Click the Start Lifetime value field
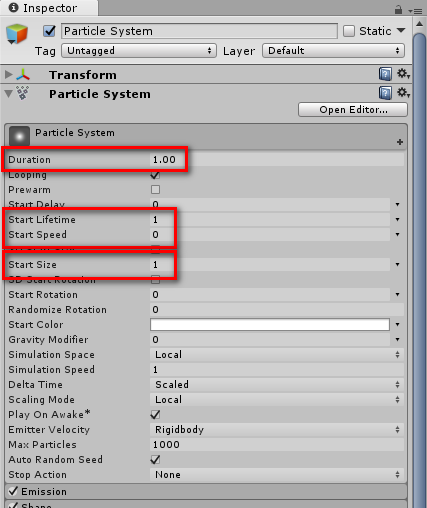Screen dimensions: 427x508 270,220
